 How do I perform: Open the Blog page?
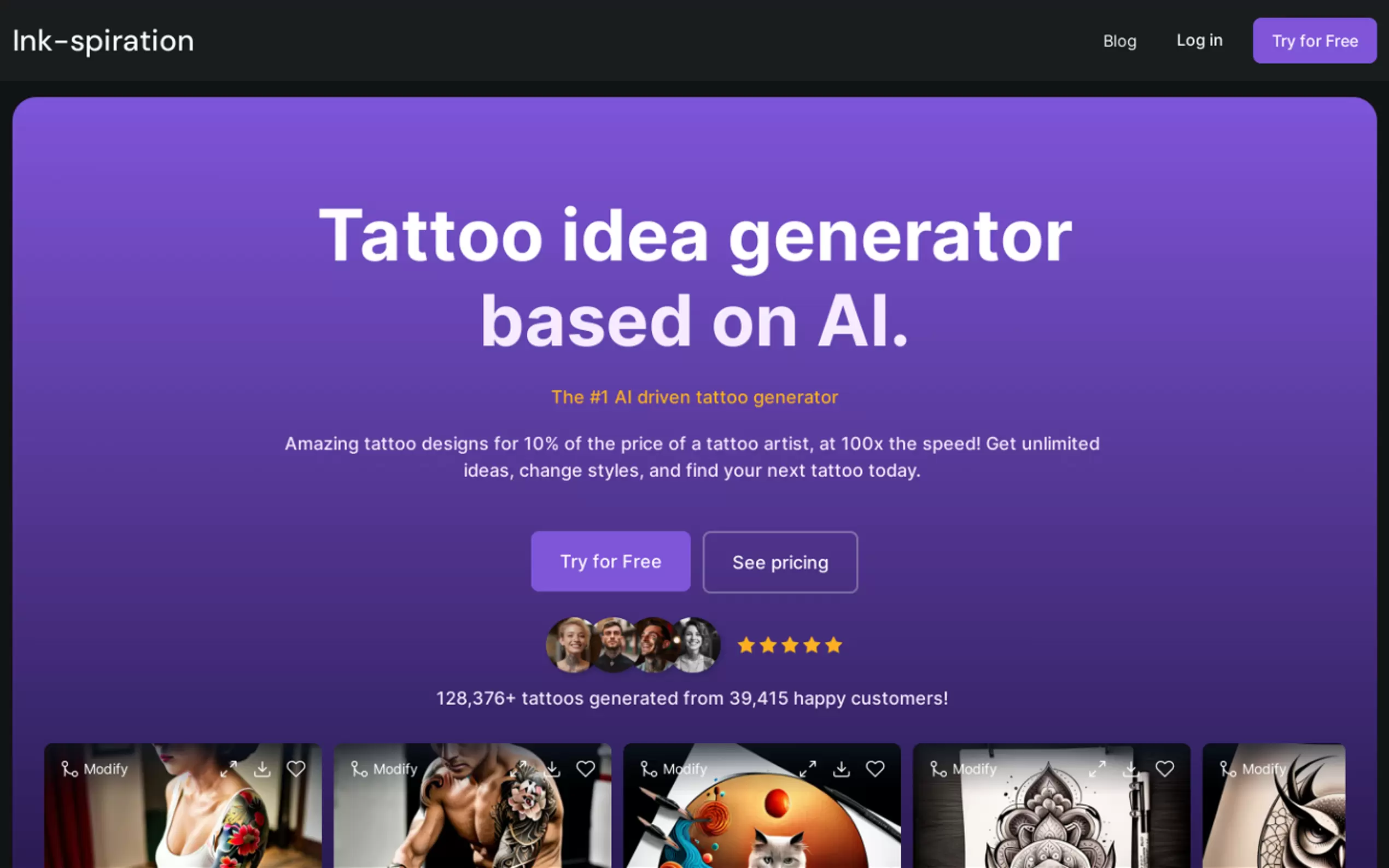(x=1120, y=41)
